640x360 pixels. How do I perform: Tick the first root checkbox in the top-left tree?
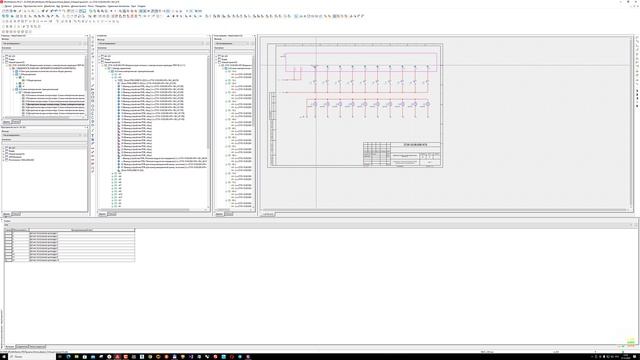pyautogui.click(x=7, y=56)
